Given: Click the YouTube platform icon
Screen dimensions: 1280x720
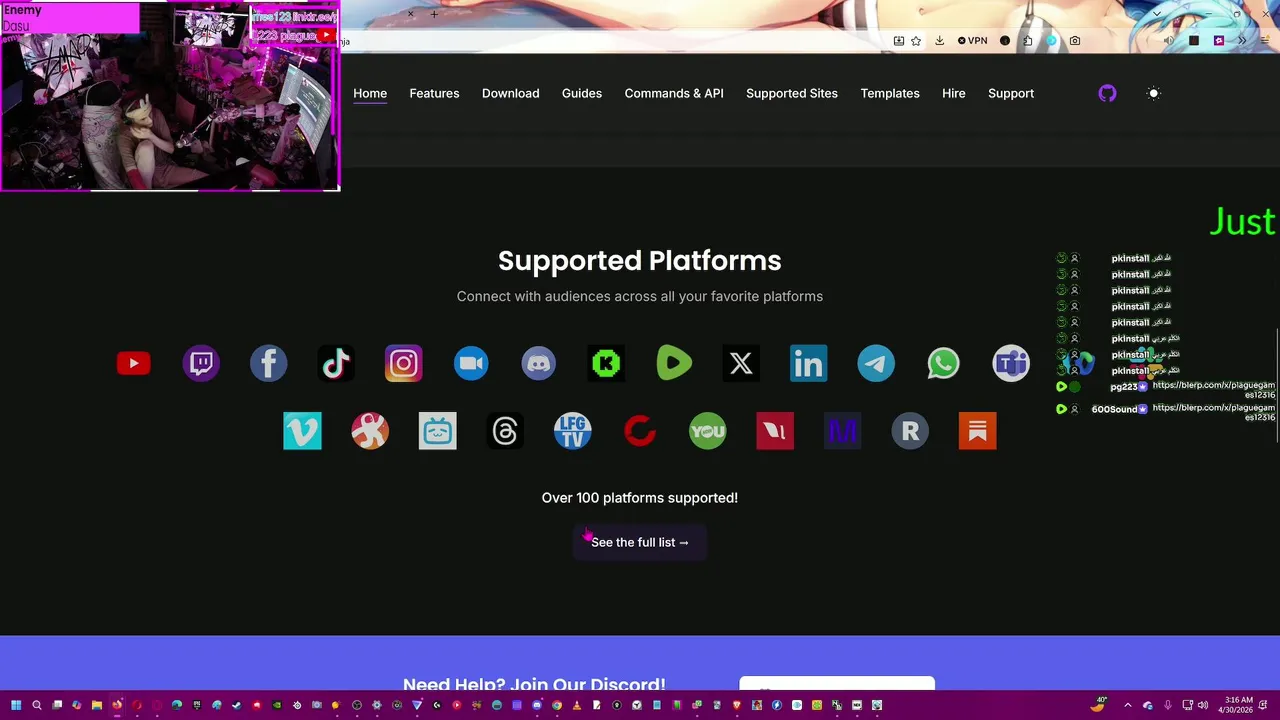Looking at the screenshot, I should coord(133,363).
